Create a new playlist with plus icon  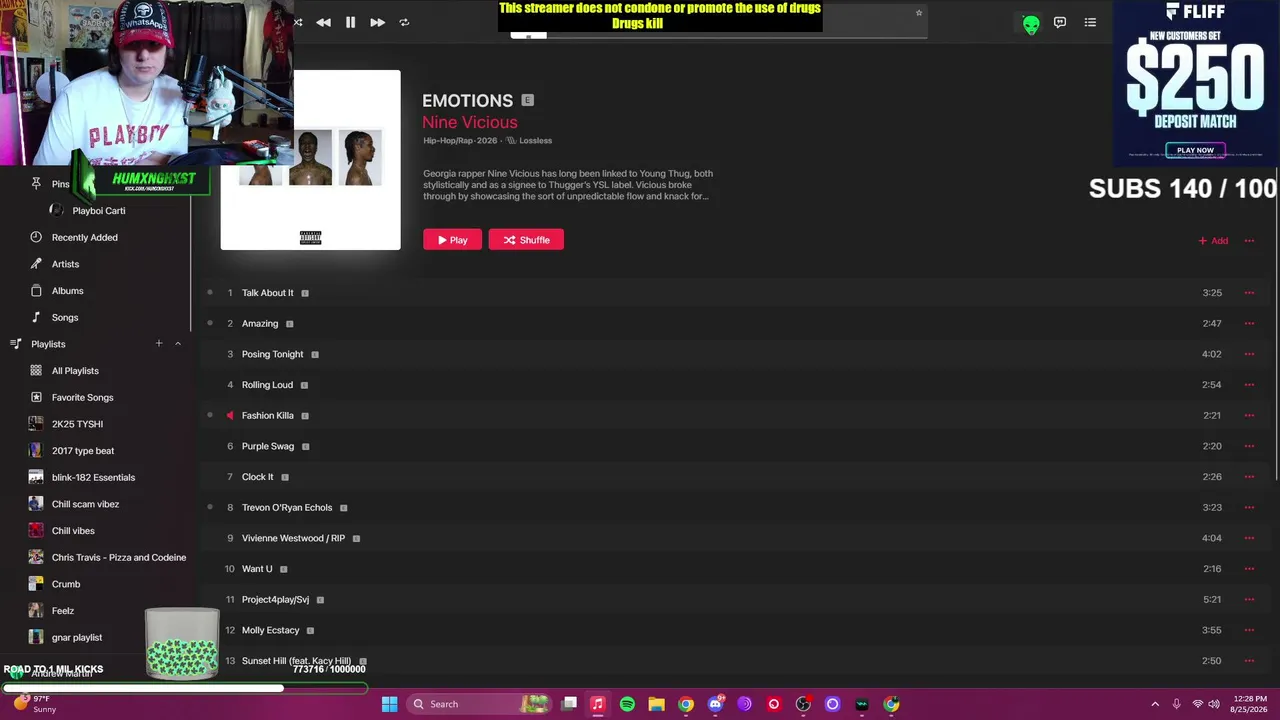(x=158, y=344)
